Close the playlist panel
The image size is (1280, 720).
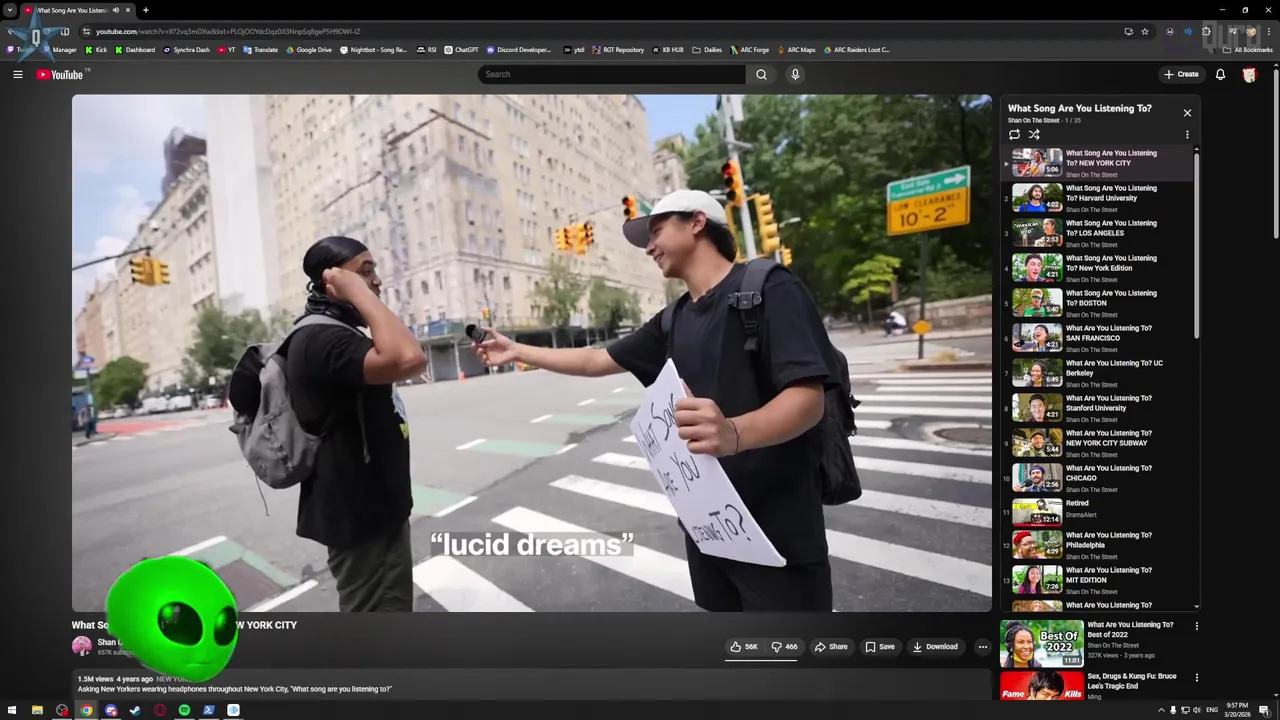tap(1187, 113)
